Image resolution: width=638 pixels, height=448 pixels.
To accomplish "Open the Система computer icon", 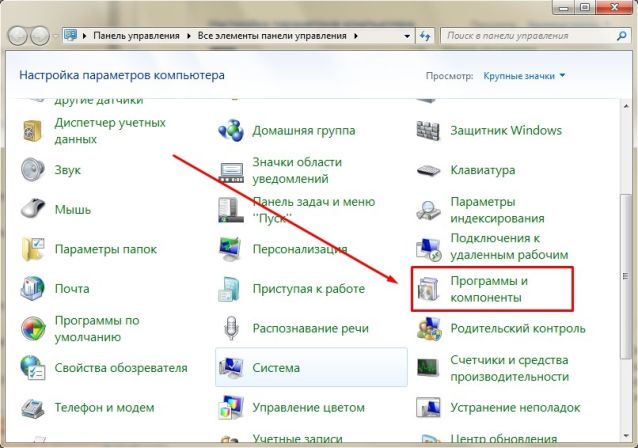I will tap(231, 367).
